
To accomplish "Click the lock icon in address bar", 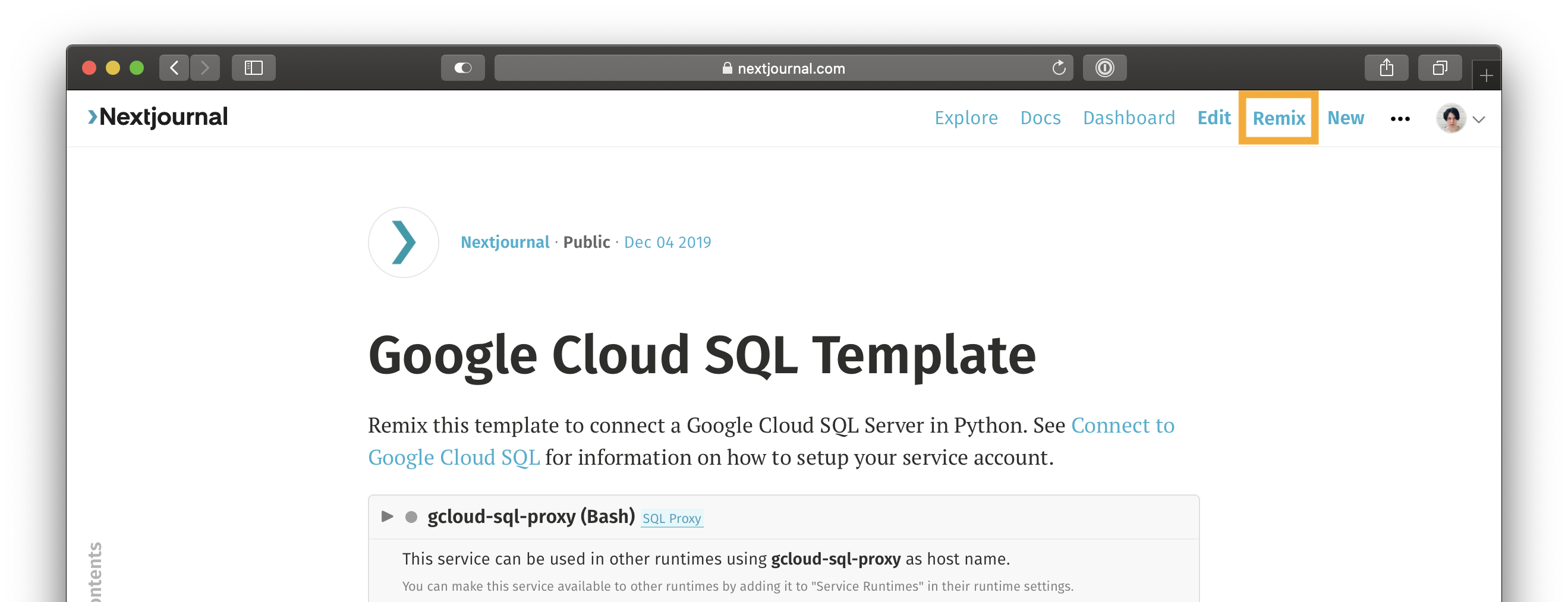I will (x=727, y=68).
